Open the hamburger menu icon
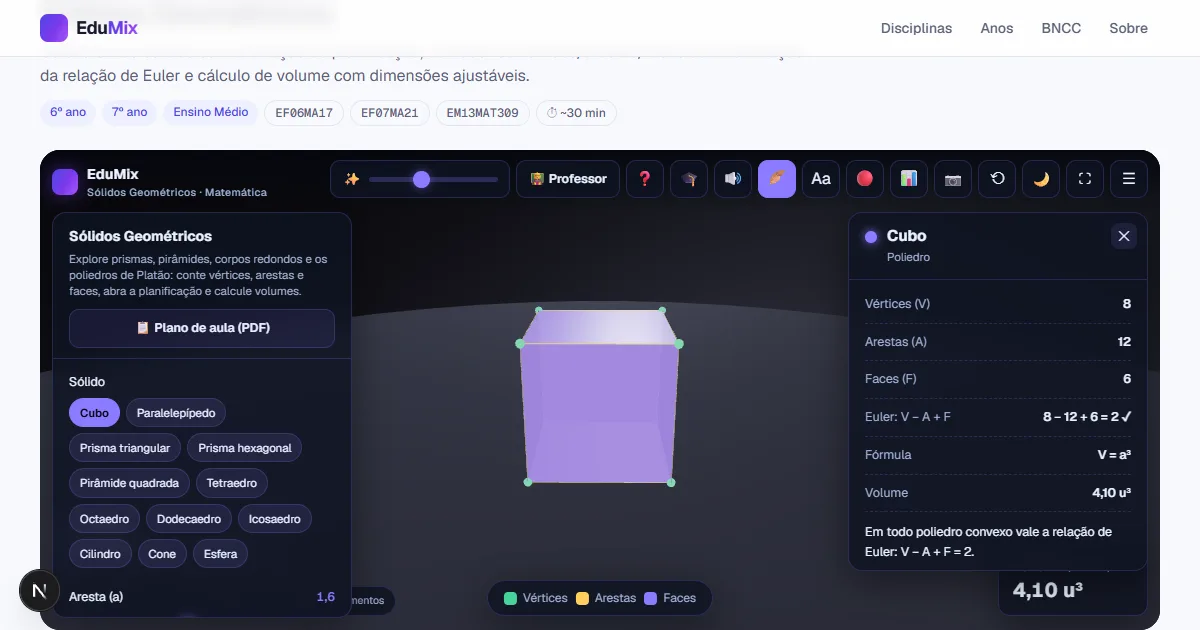The image size is (1200, 630). pyautogui.click(x=1129, y=179)
